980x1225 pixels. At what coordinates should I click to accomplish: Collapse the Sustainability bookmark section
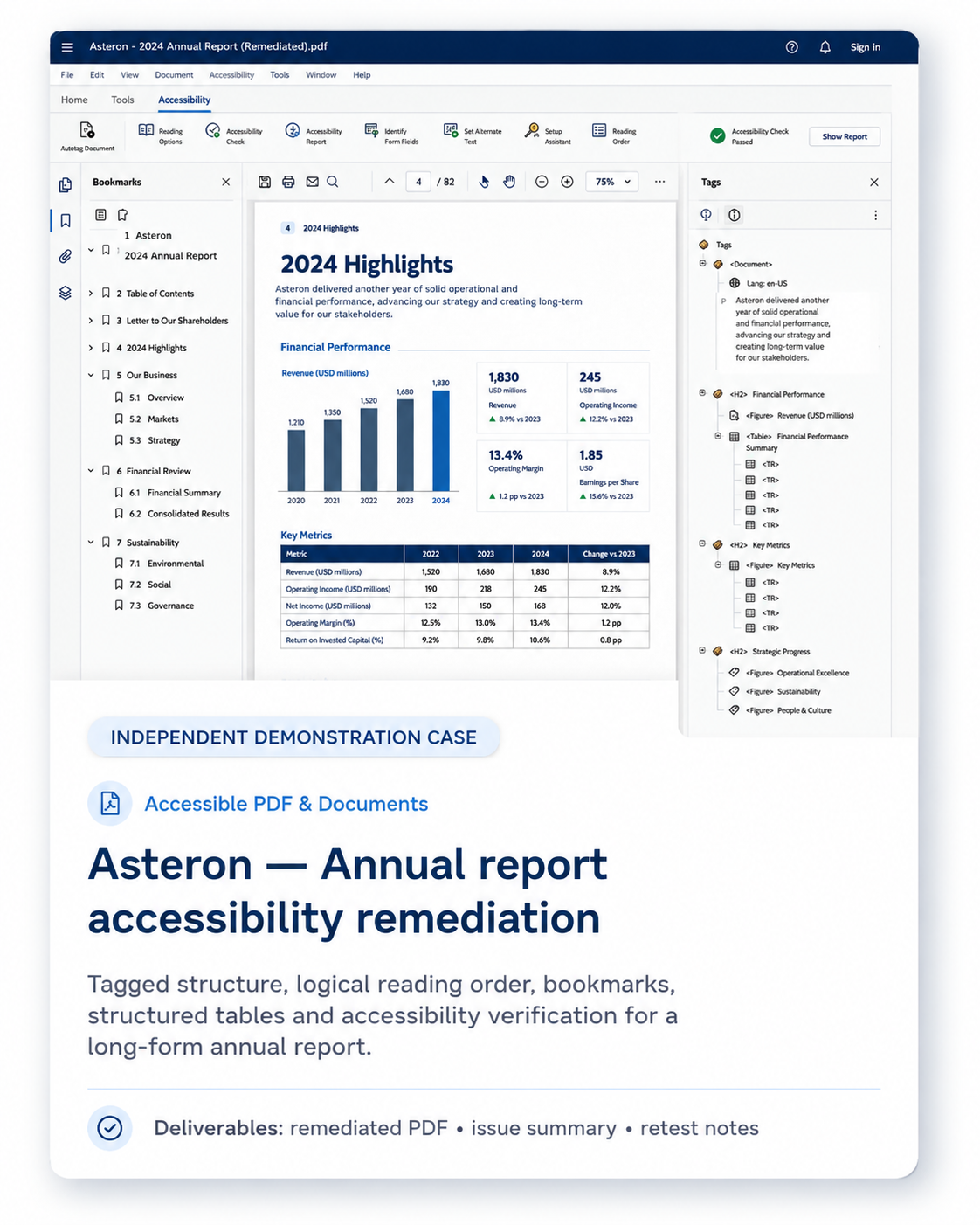click(91, 543)
